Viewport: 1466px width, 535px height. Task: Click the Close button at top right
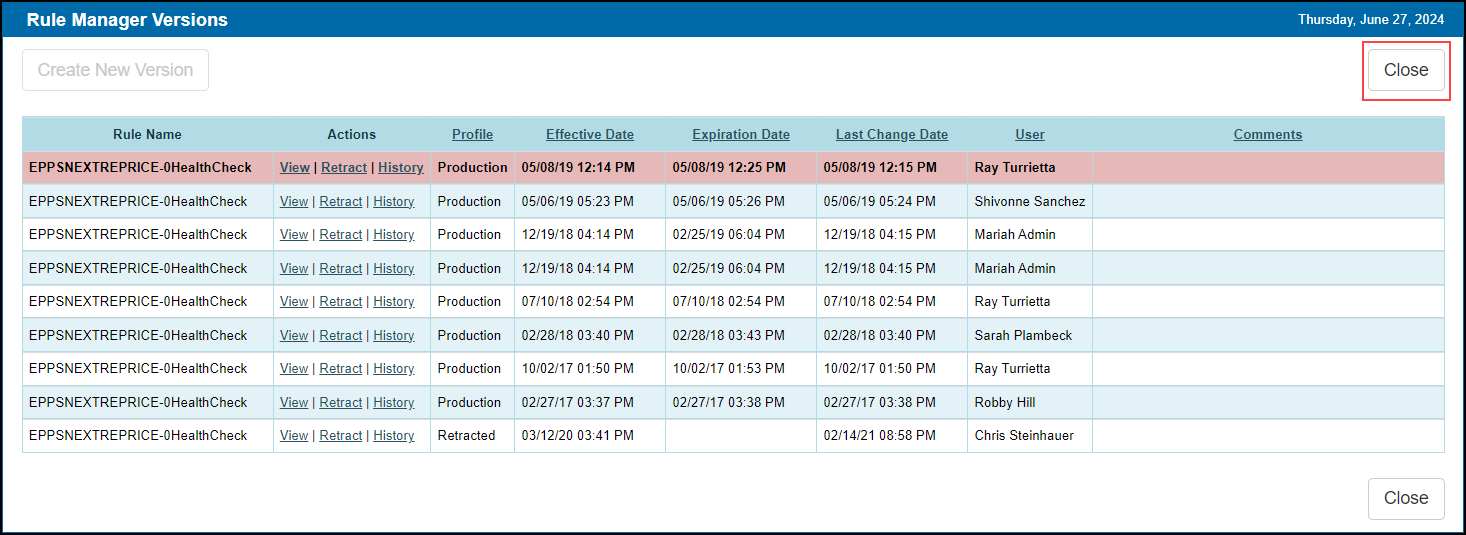[1406, 70]
